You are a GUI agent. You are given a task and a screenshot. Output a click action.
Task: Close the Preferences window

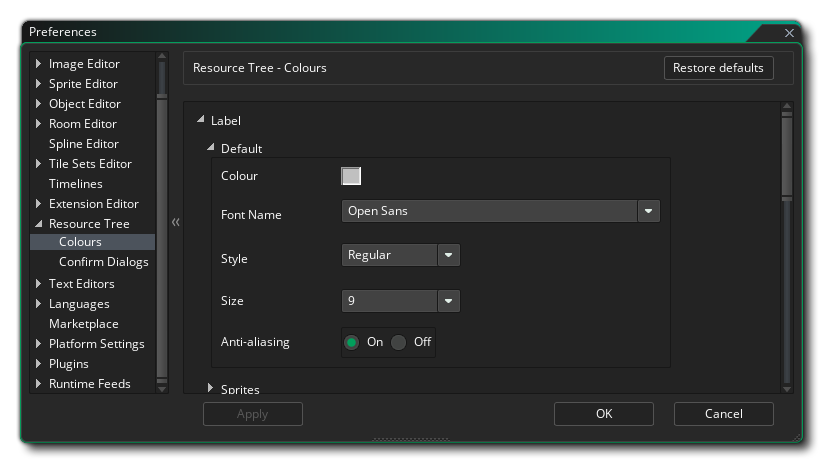(x=788, y=33)
